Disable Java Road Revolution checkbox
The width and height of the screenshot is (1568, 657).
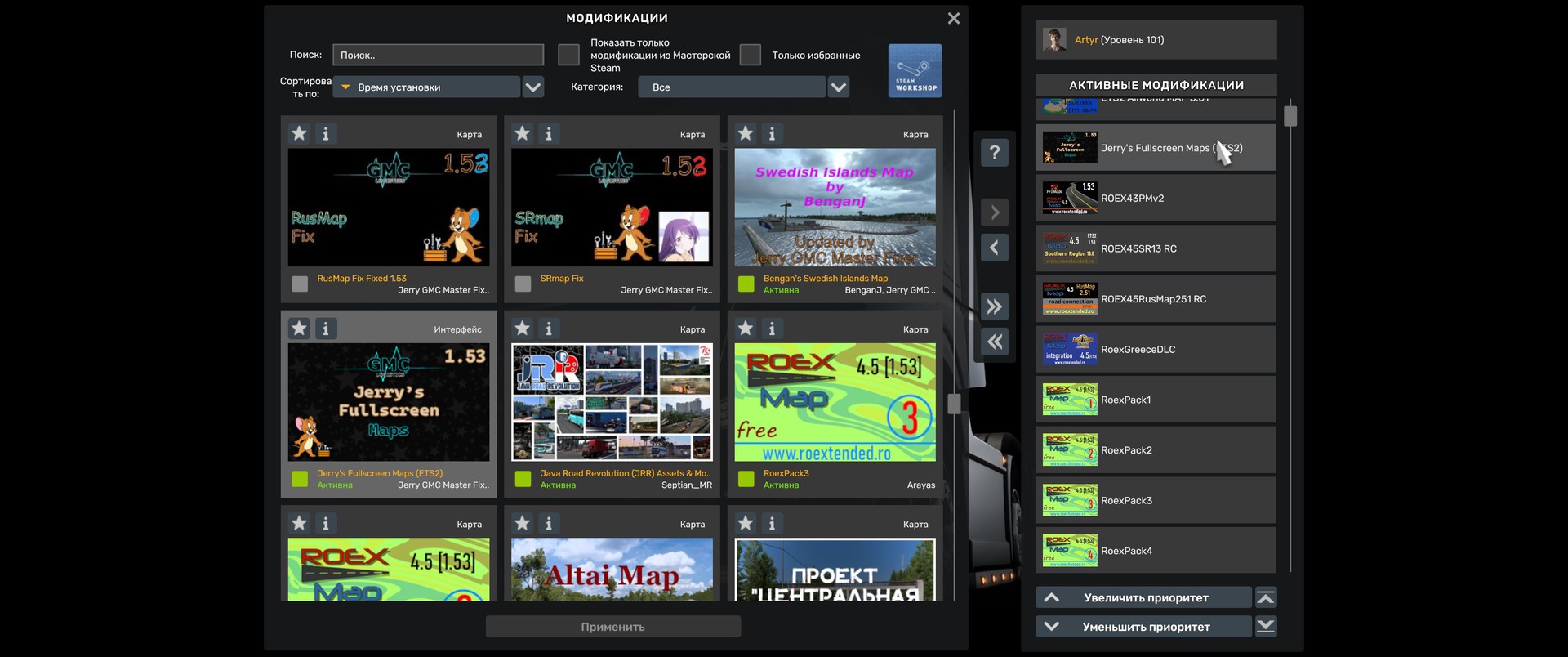click(x=523, y=479)
